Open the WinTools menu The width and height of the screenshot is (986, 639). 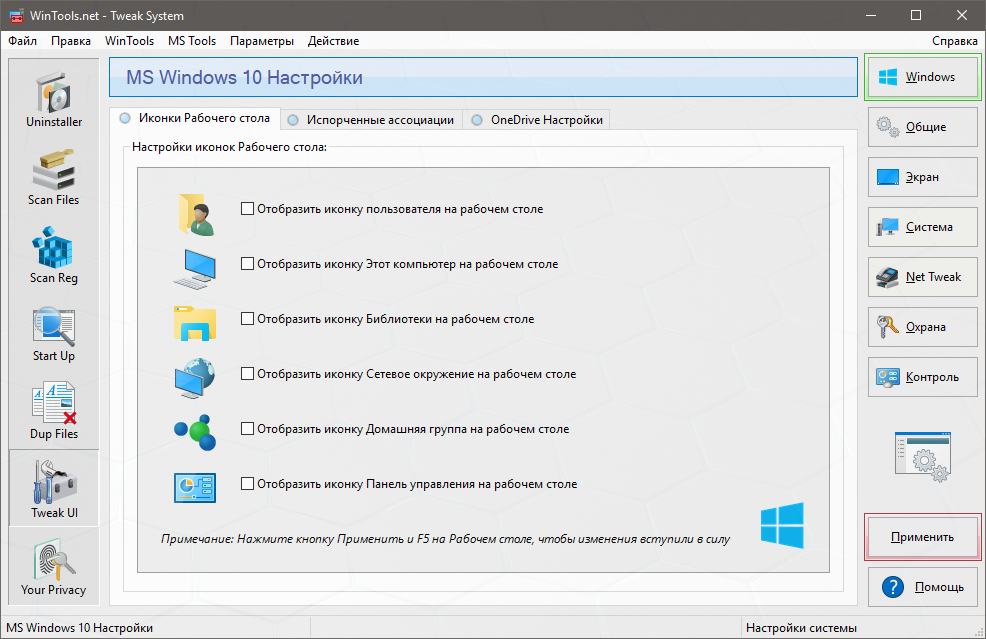coord(130,41)
